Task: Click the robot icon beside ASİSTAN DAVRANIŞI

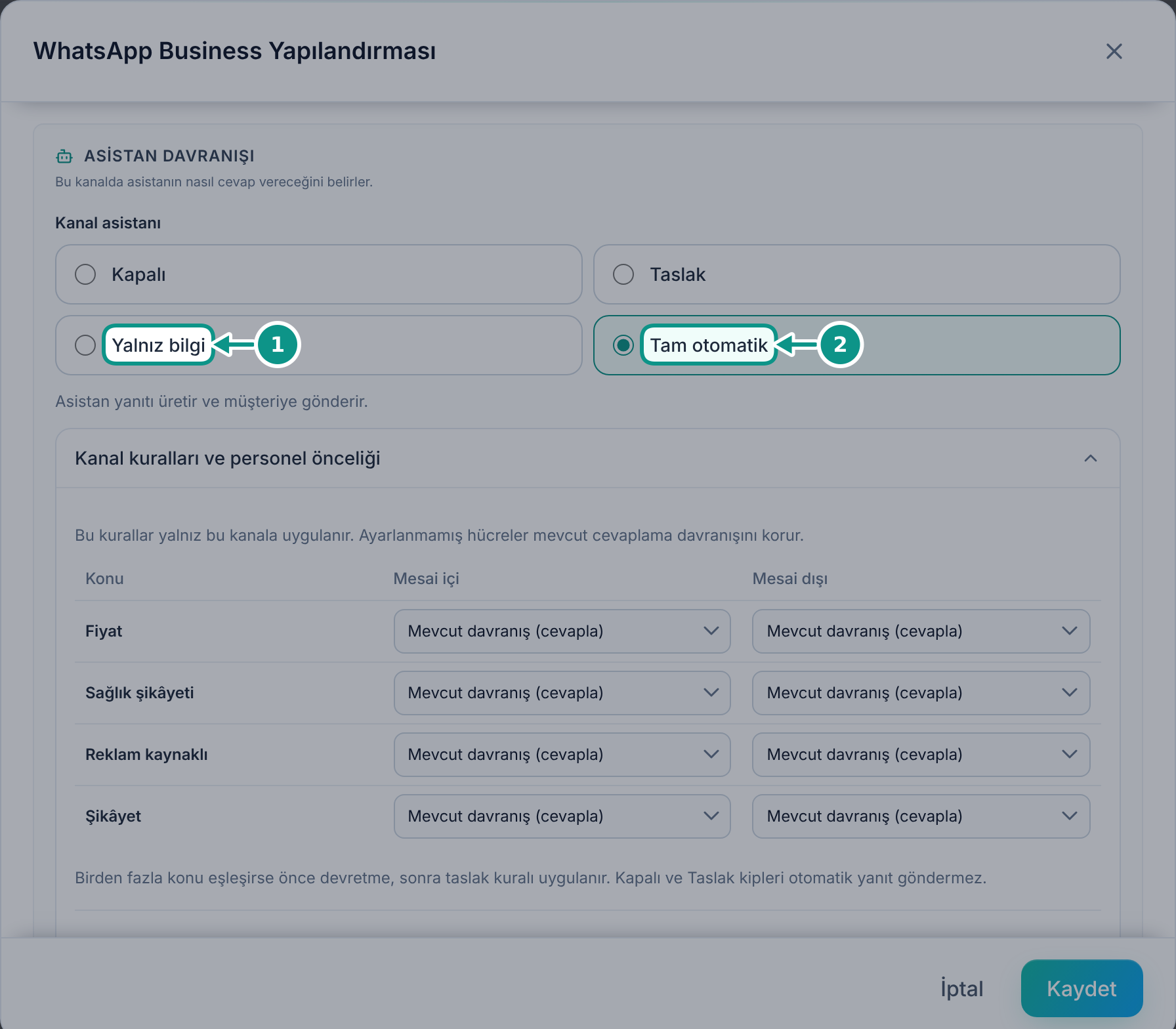Action: click(64, 156)
